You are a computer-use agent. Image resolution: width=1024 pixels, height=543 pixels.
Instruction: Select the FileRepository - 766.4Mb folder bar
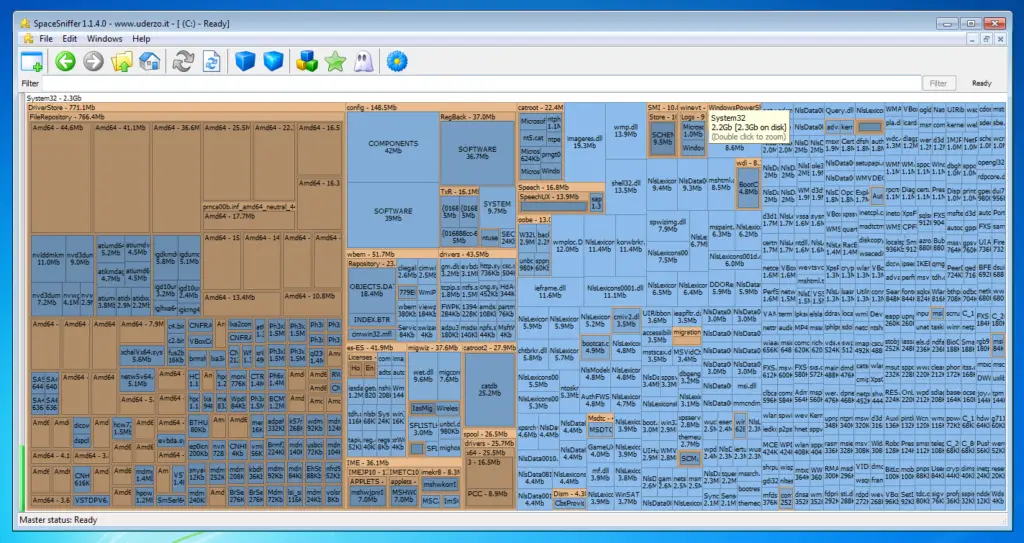pyautogui.click(x=186, y=116)
